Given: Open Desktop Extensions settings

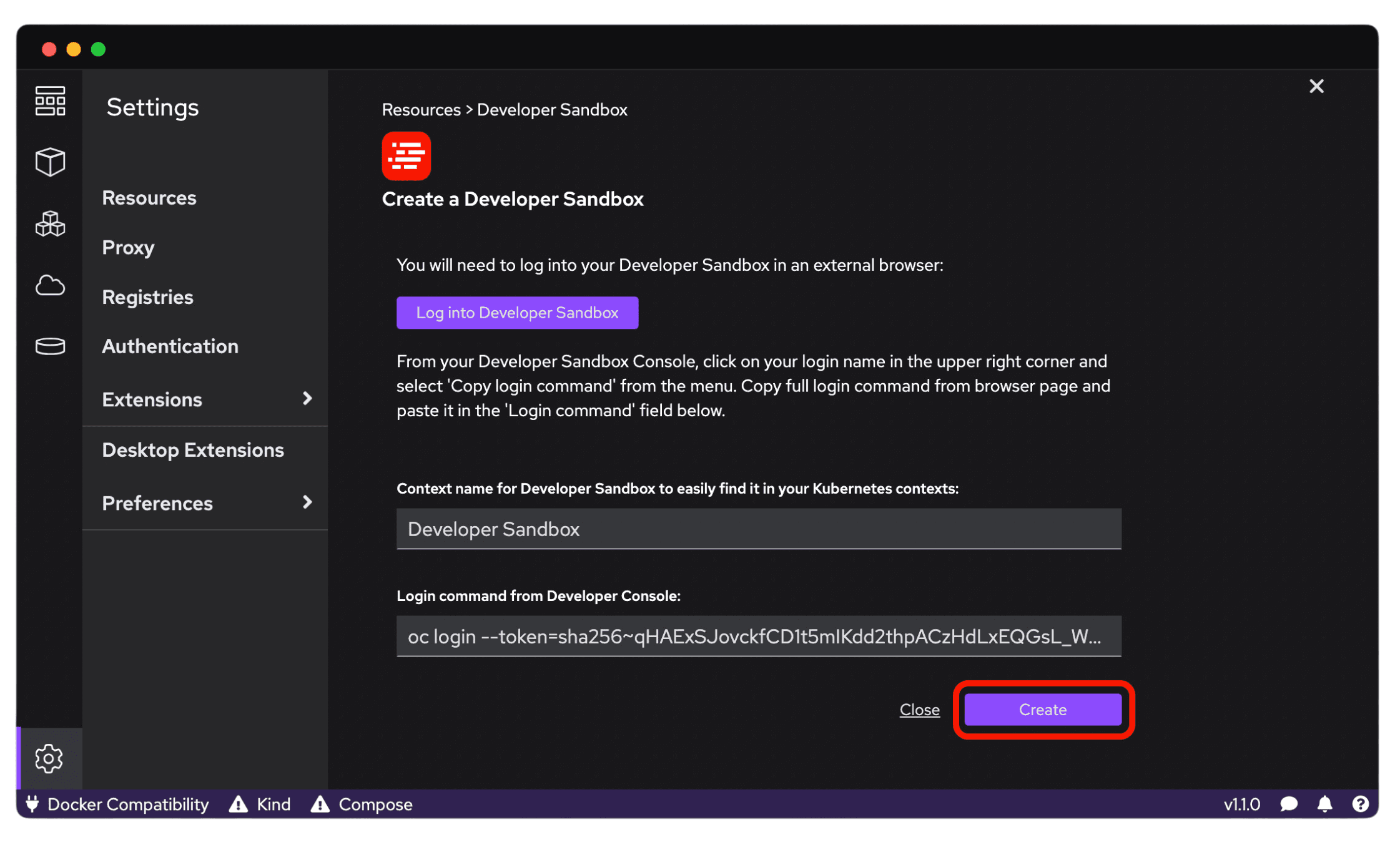Looking at the screenshot, I should tap(193, 450).
